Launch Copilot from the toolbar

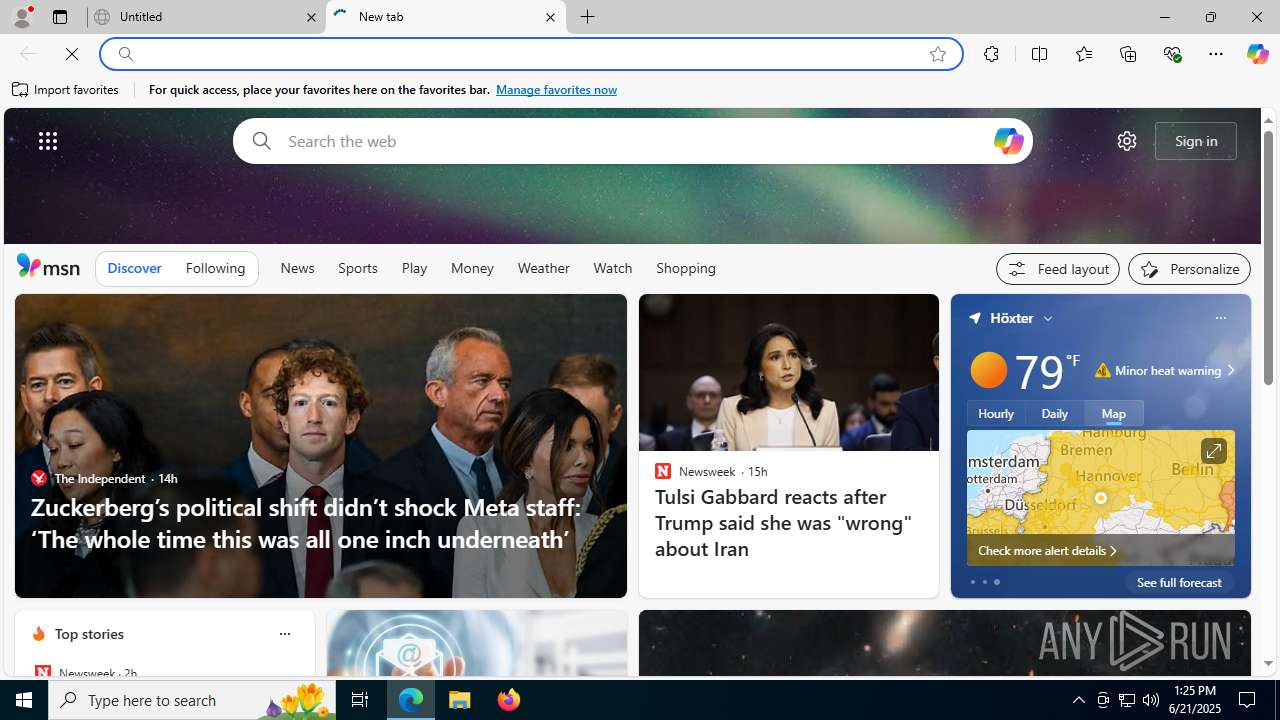tap(1257, 54)
